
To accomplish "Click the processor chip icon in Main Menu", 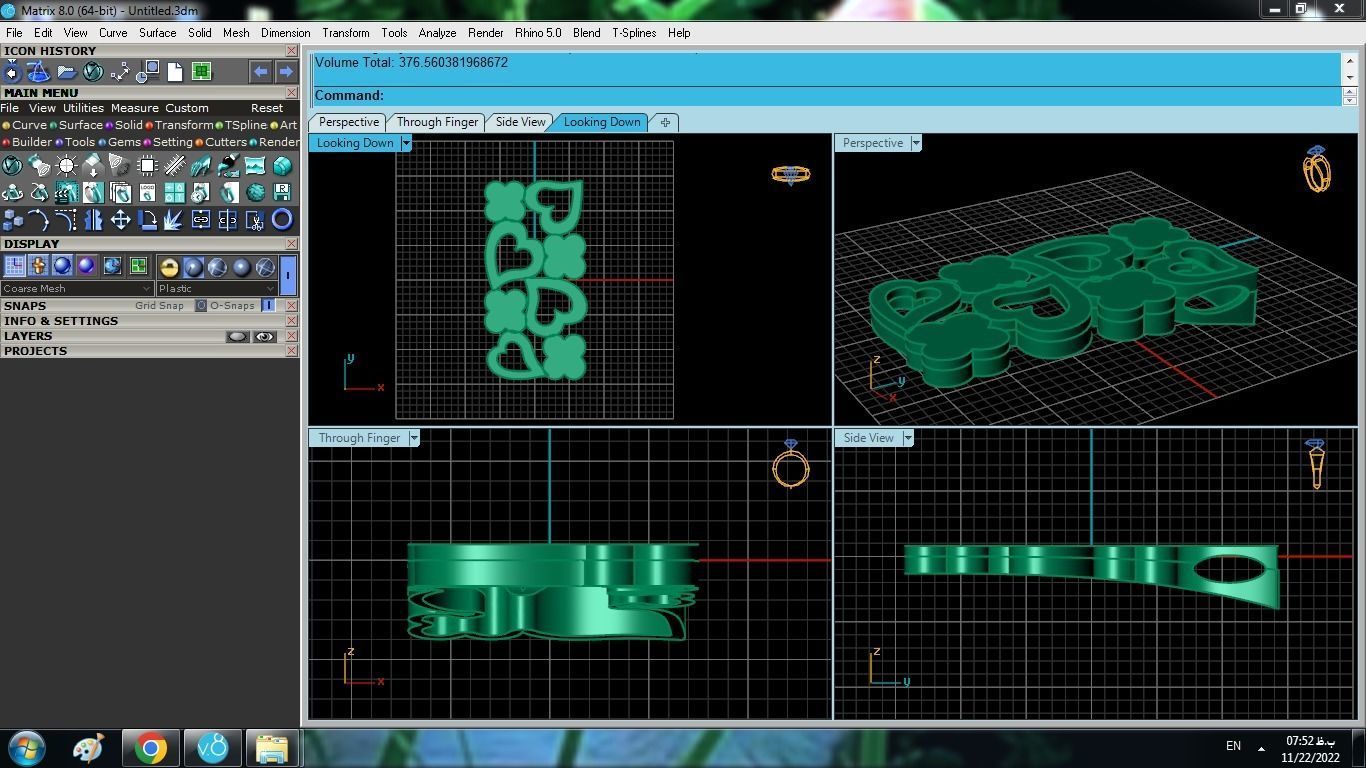I will tap(147, 166).
